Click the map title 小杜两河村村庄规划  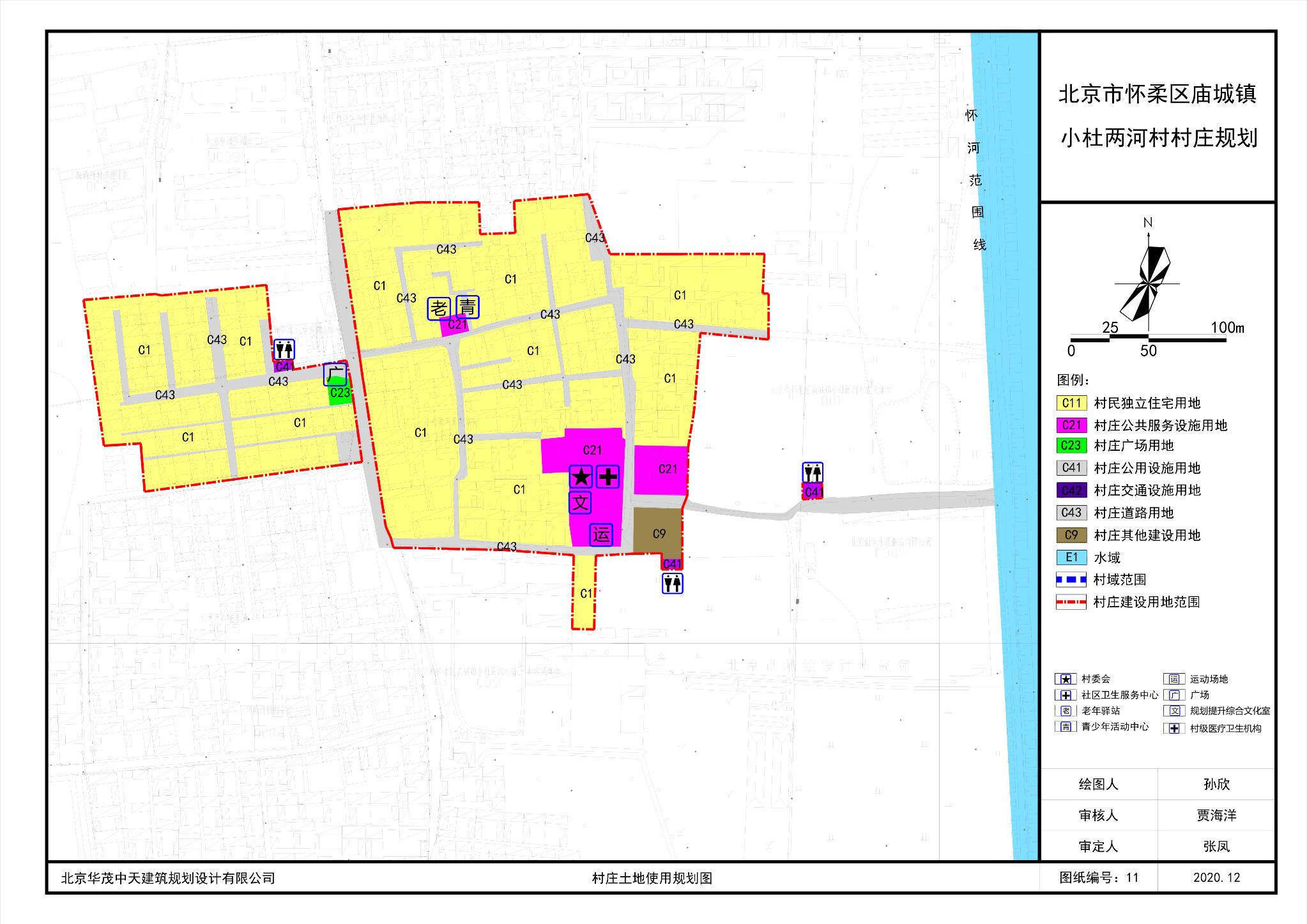[x=1159, y=138]
